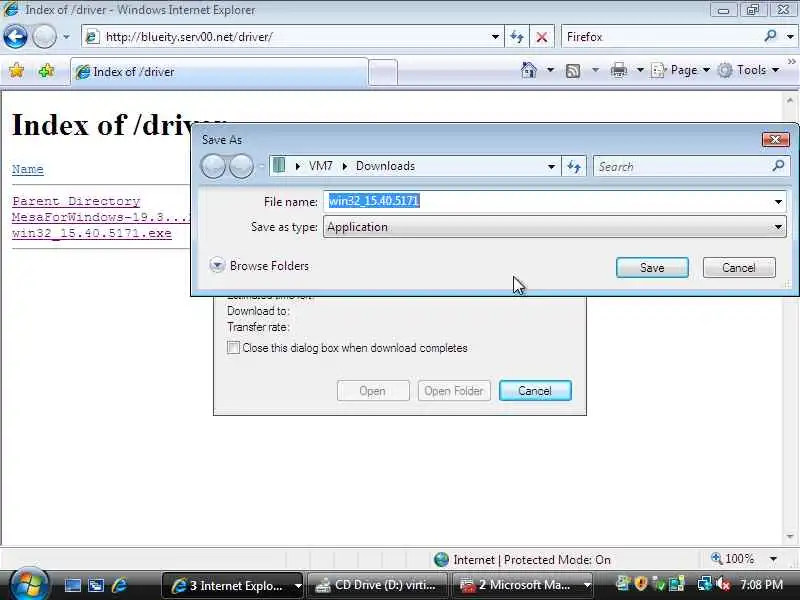Select the Index of /driver tab
This screenshot has height=600, width=800.
point(219,72)
